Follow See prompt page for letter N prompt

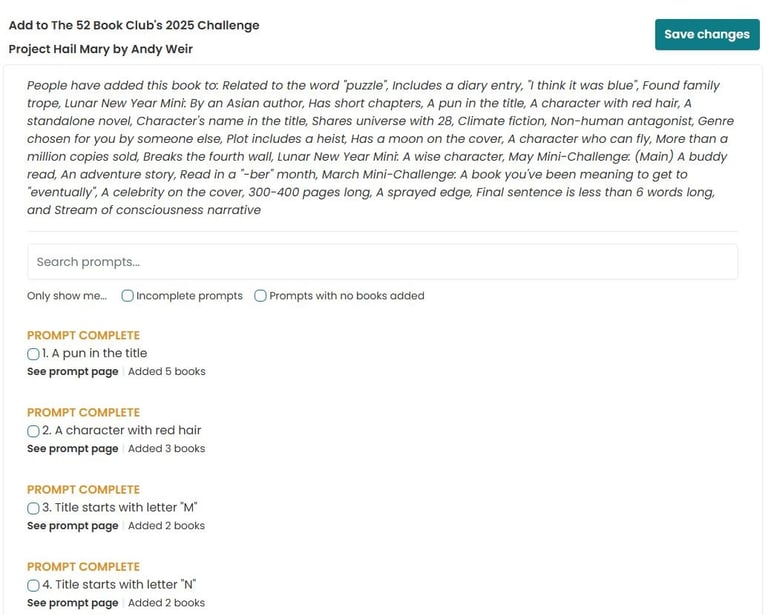click(72, 603)
